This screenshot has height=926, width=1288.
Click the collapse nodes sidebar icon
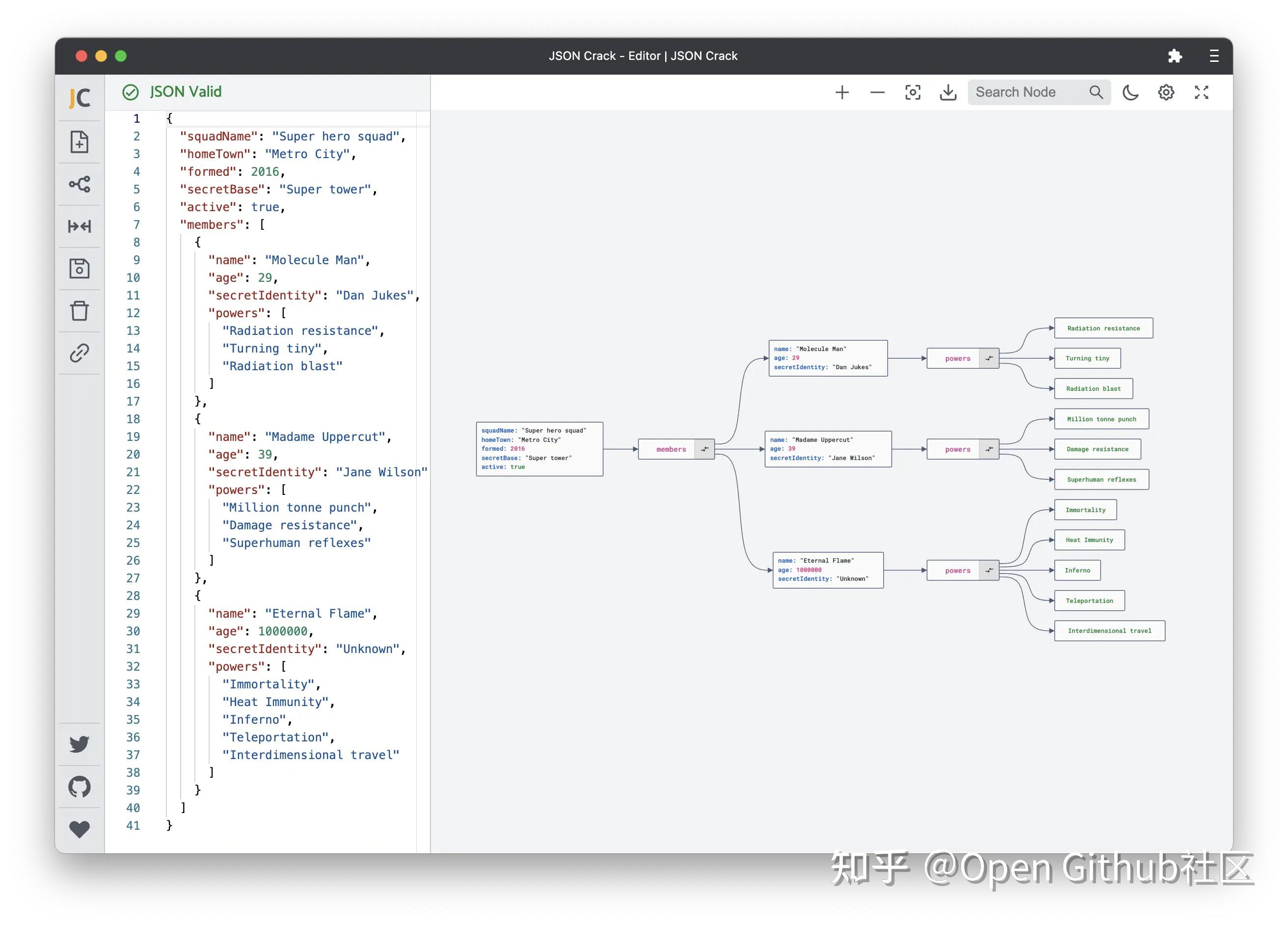tap(80, 227)
